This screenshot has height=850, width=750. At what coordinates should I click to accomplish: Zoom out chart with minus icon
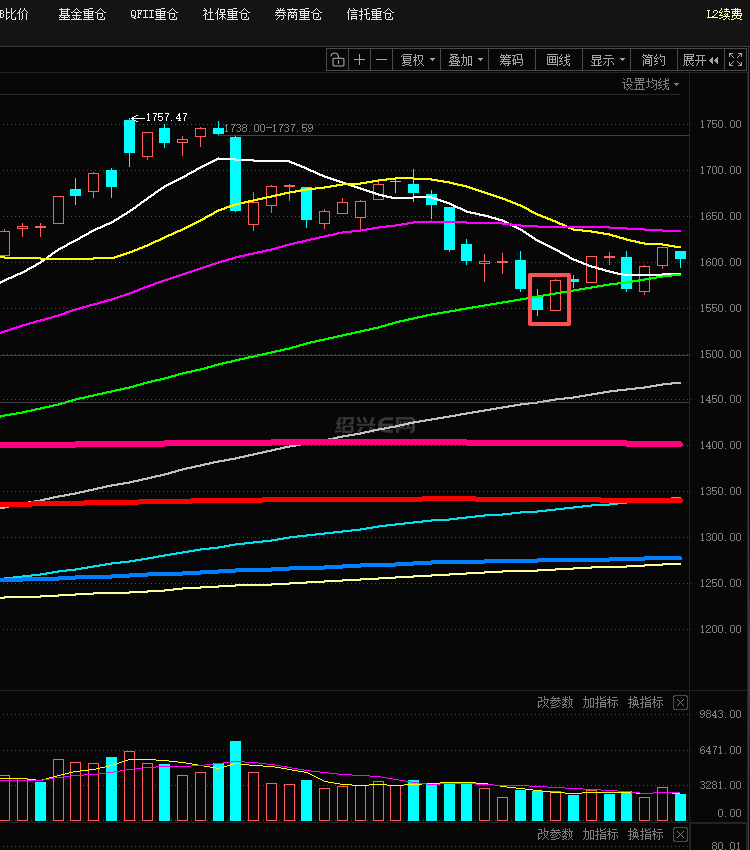point(381,60)
